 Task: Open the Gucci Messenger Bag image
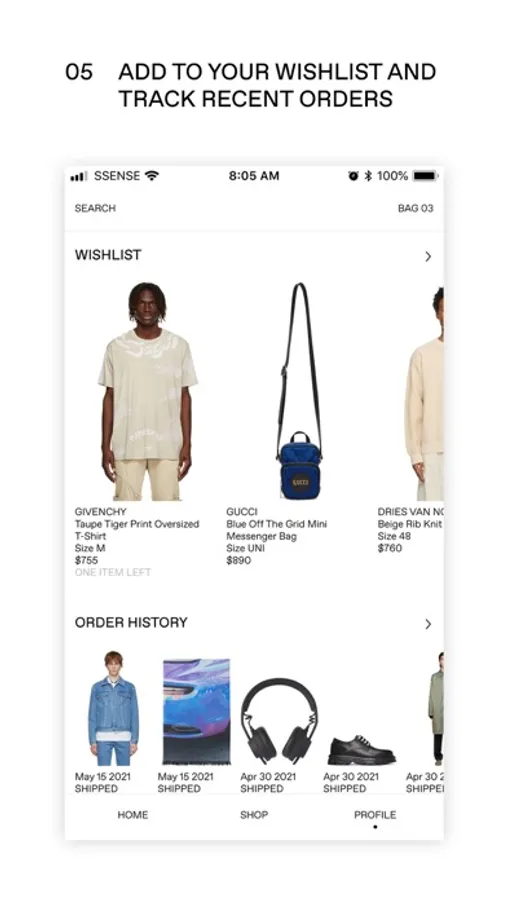[x=299, y=391]
